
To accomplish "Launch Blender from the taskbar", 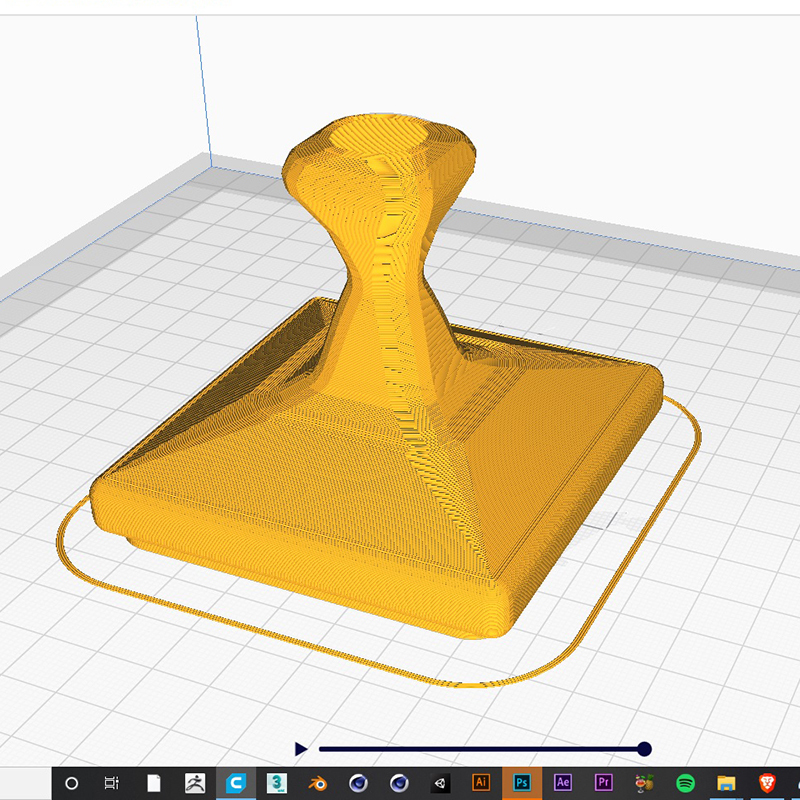I will [317, 783].
